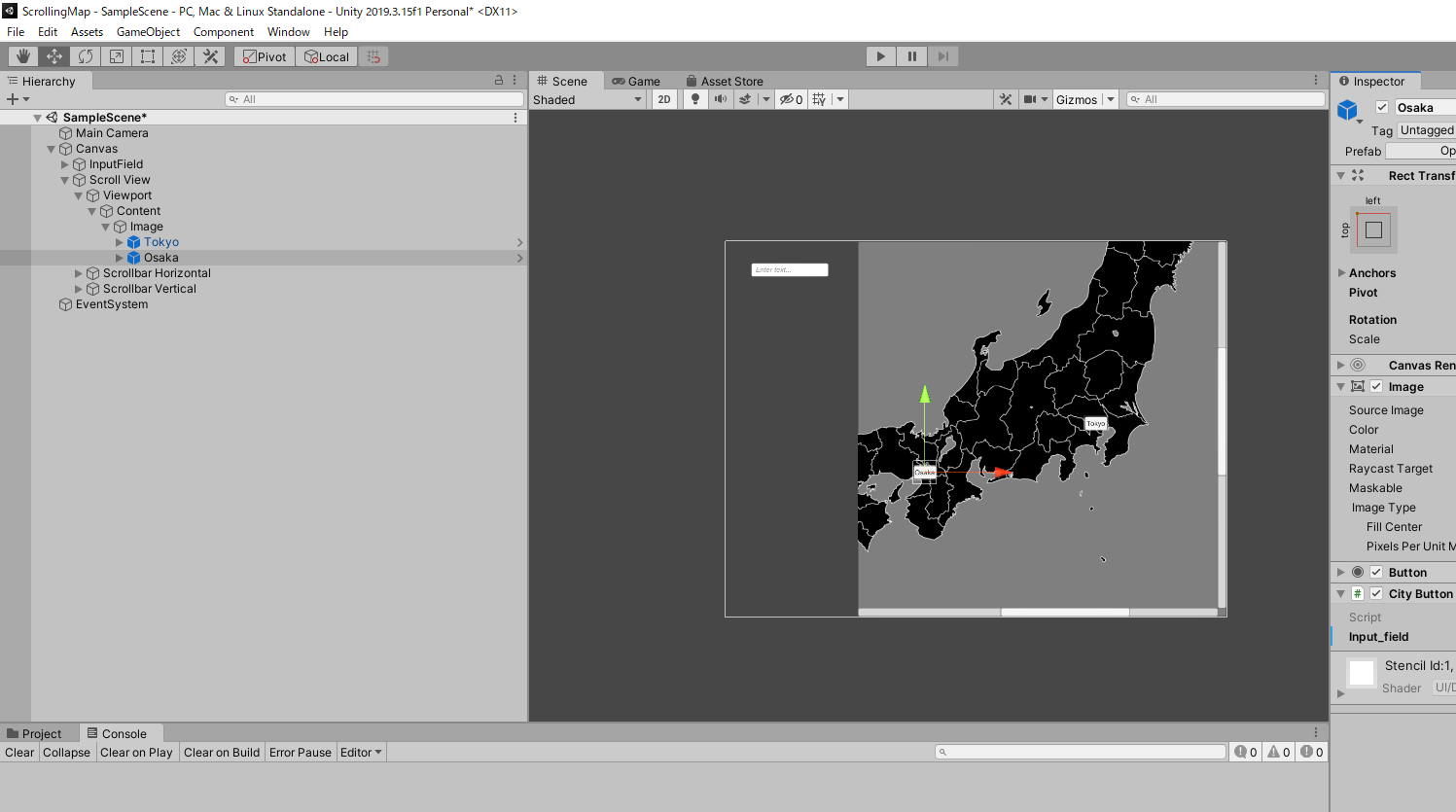Toggle scene audio speaker icon

tap(720, 99)
